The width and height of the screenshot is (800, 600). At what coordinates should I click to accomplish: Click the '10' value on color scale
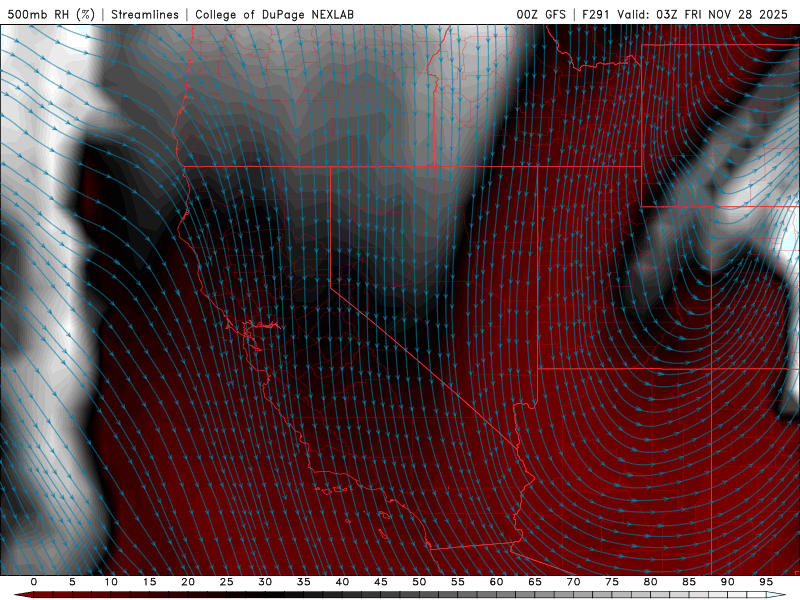point(111,582)
